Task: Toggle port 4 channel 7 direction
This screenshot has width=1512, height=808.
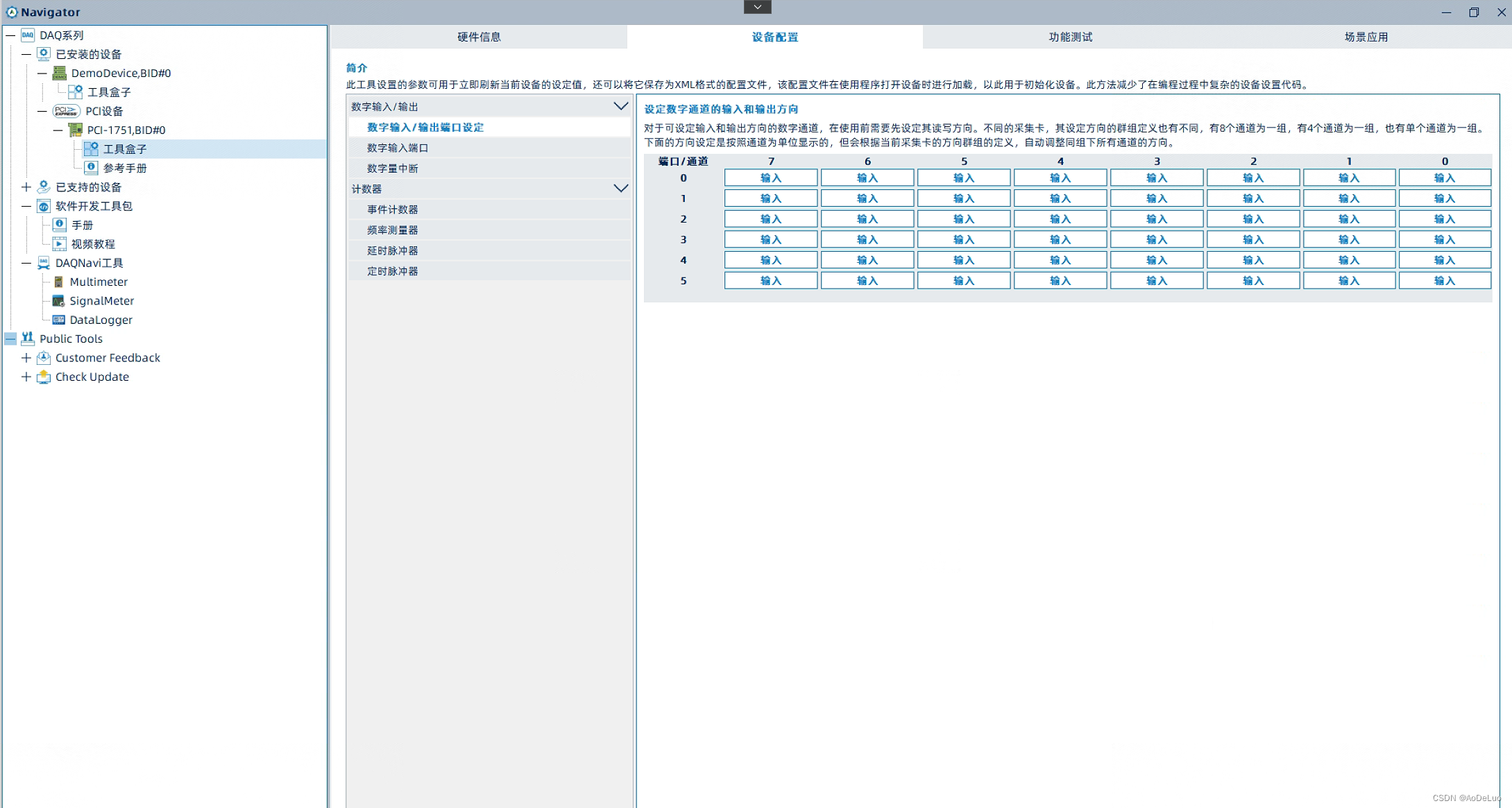Action: point(771,260)
